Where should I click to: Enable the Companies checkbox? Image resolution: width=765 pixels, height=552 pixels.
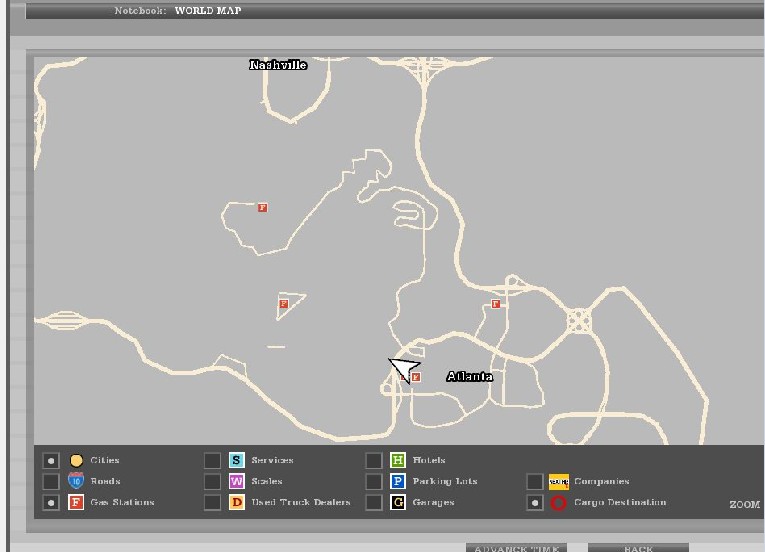[535, 482]
